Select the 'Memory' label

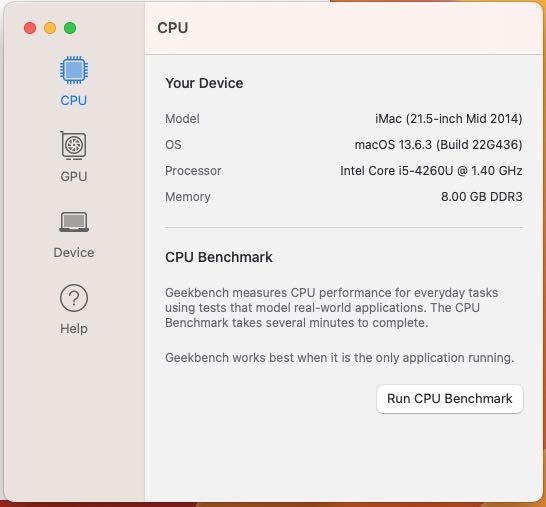[188, 197]
